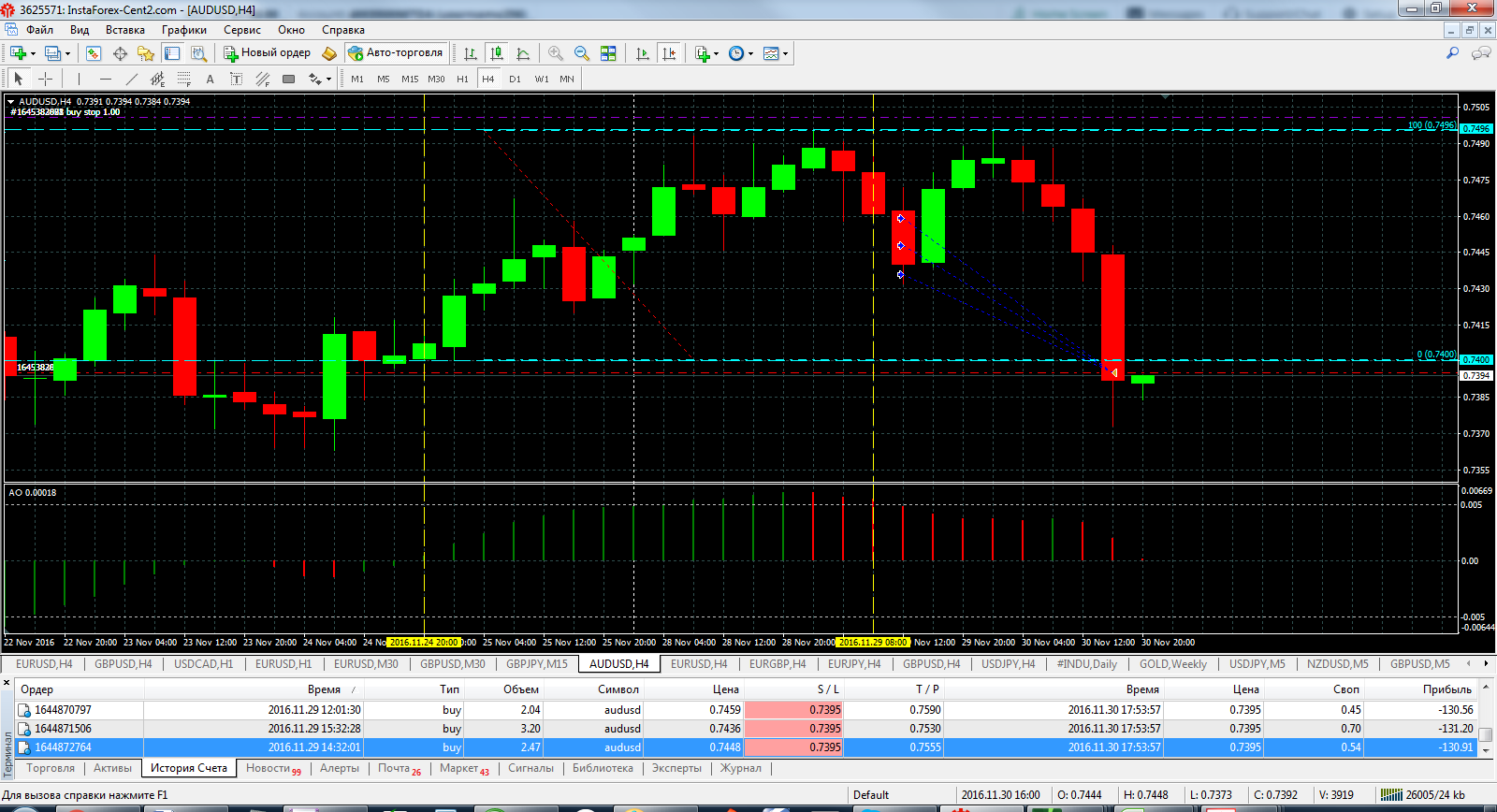The image size is (1497, 812).
Task: Open the Новости terminal tab
Action: (273, 768)
